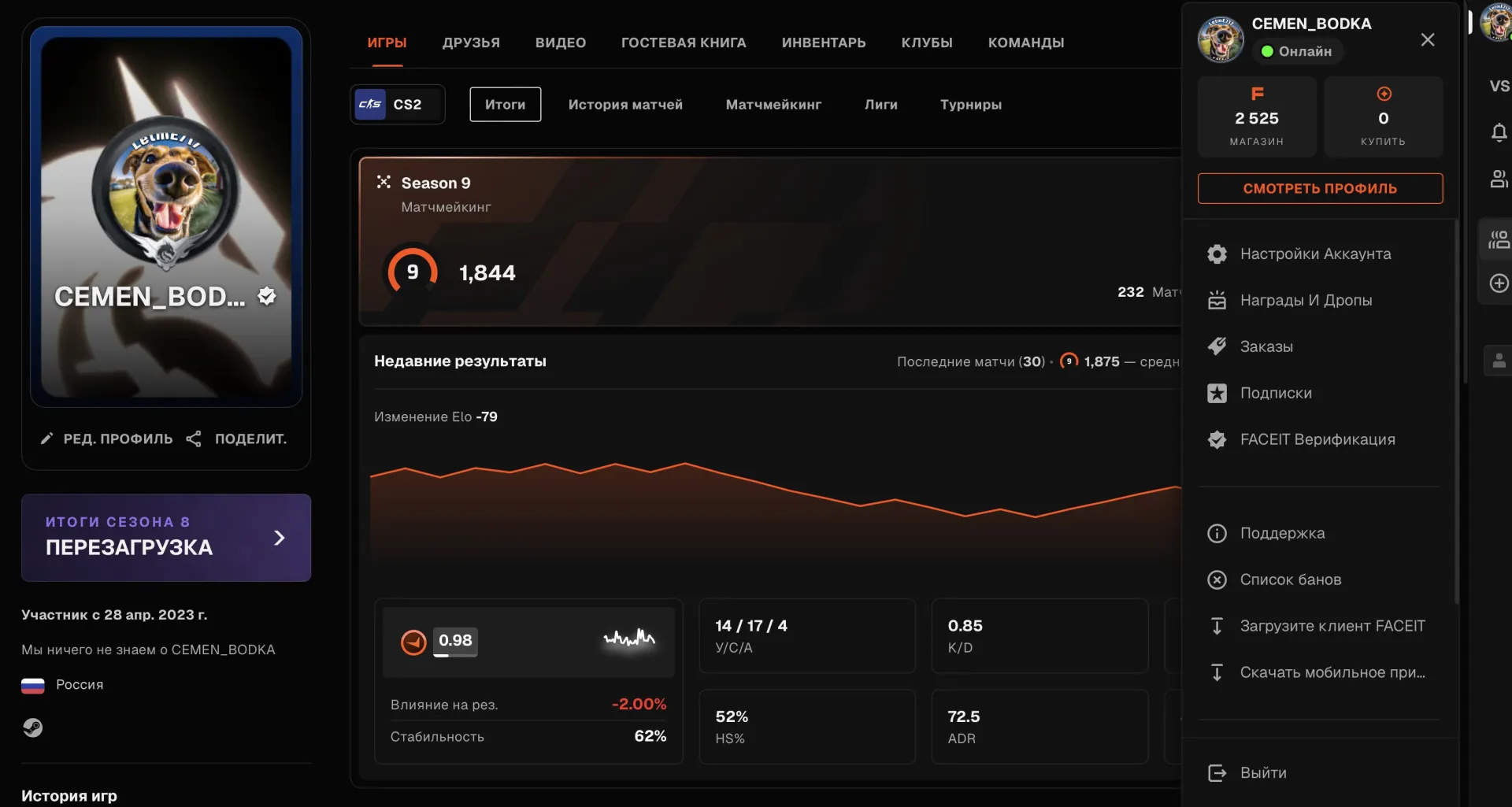The width and height of the screenshot is (1512, 807).
Task: Expand the ИТОГИ СЕЗОНА 8 ПЕРЕЗАГРУЗКА banner arrow
Action: coord(279,538)
